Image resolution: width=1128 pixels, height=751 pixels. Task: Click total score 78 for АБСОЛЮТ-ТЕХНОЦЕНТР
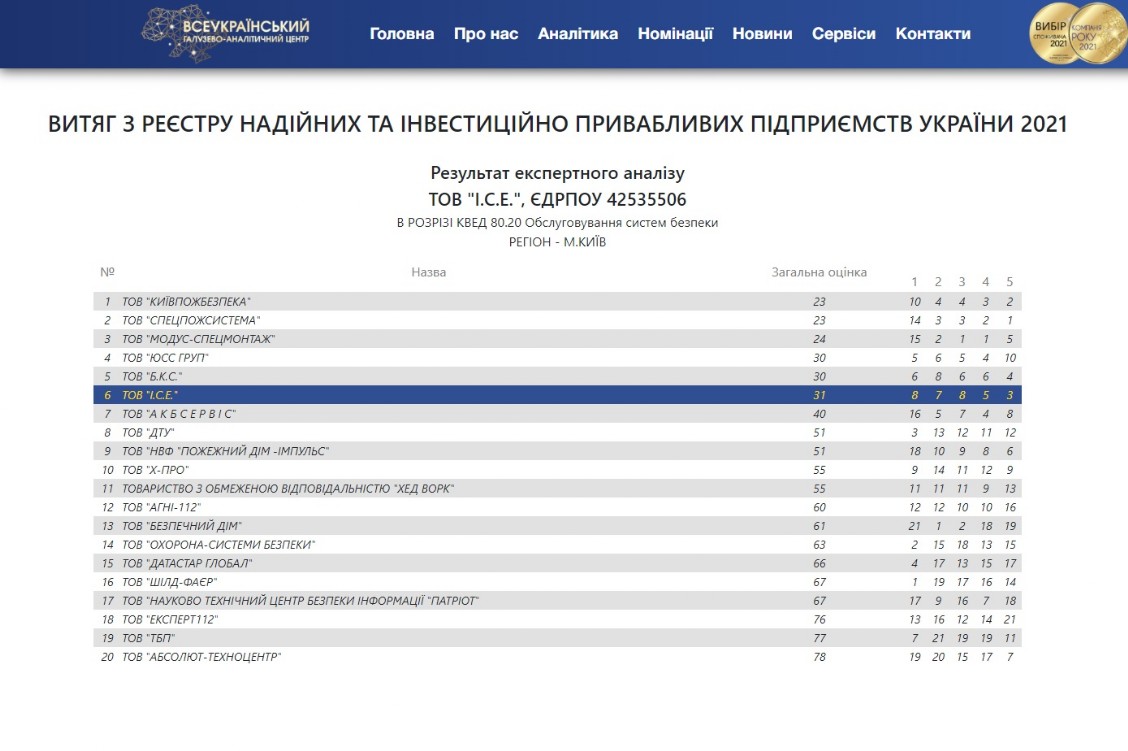point(819,657)
